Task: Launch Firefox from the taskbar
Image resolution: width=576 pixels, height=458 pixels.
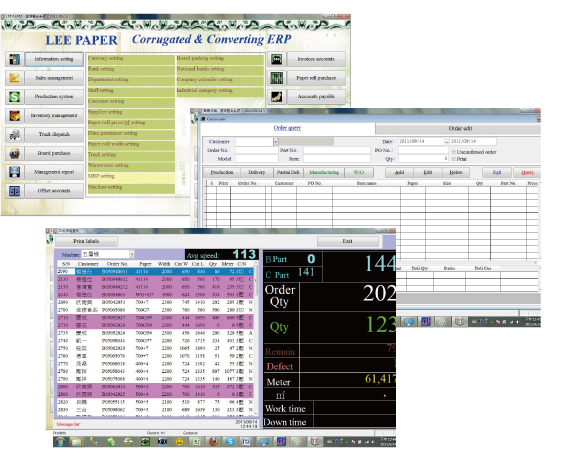Action: [x=213, y=441]
